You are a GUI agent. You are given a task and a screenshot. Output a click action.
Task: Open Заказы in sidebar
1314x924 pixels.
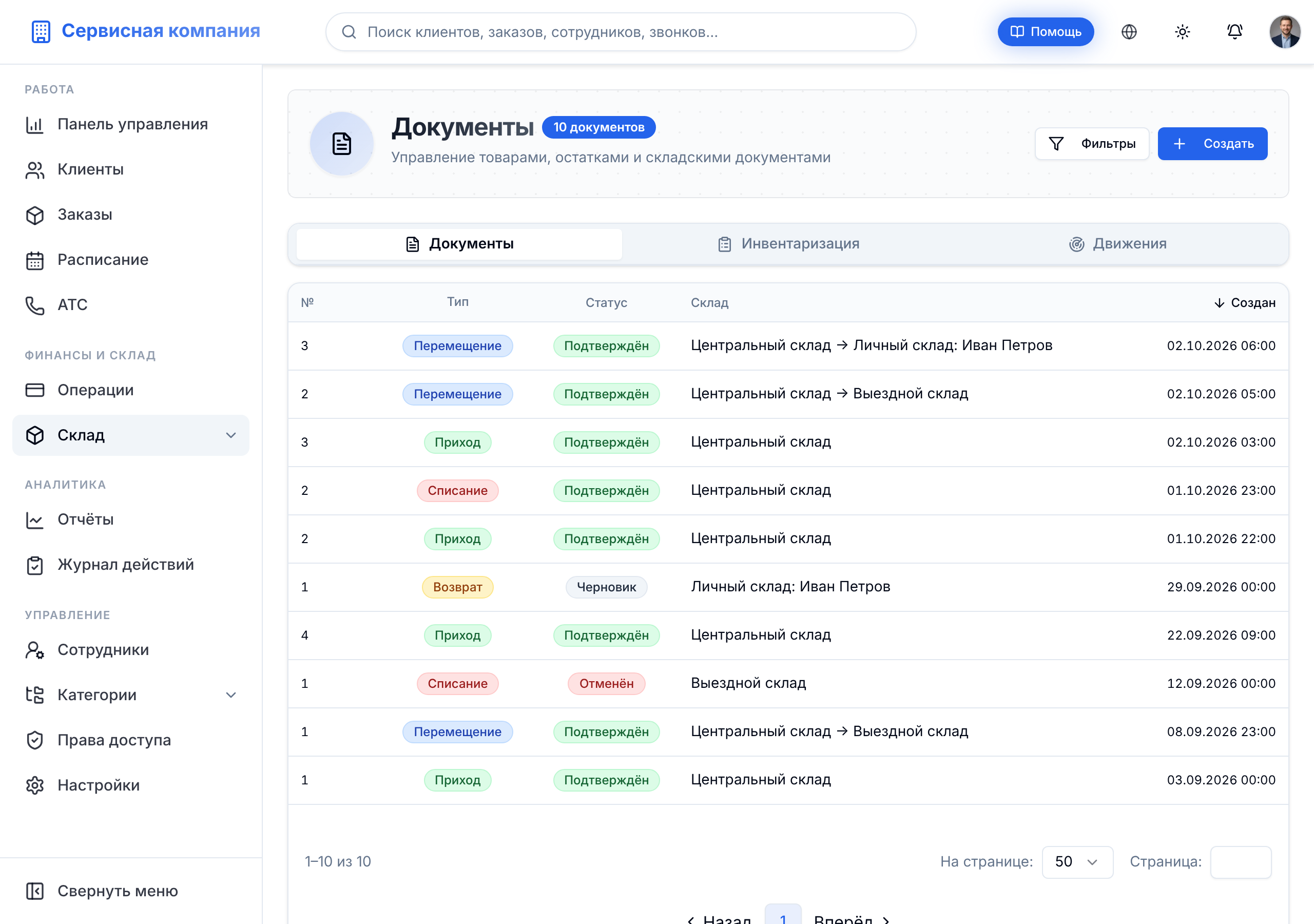coord(130,215)
